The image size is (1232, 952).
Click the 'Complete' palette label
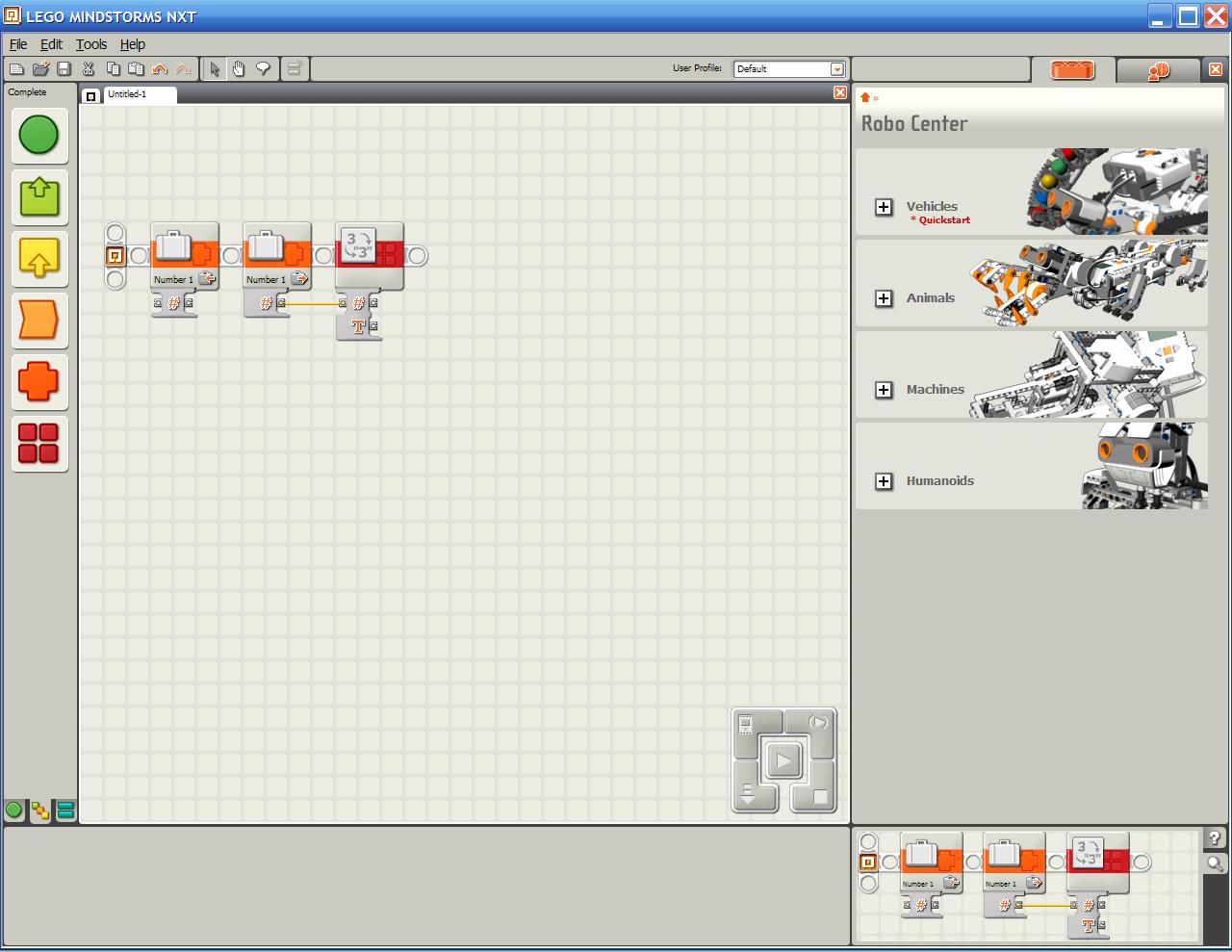[x=27, y=92]
